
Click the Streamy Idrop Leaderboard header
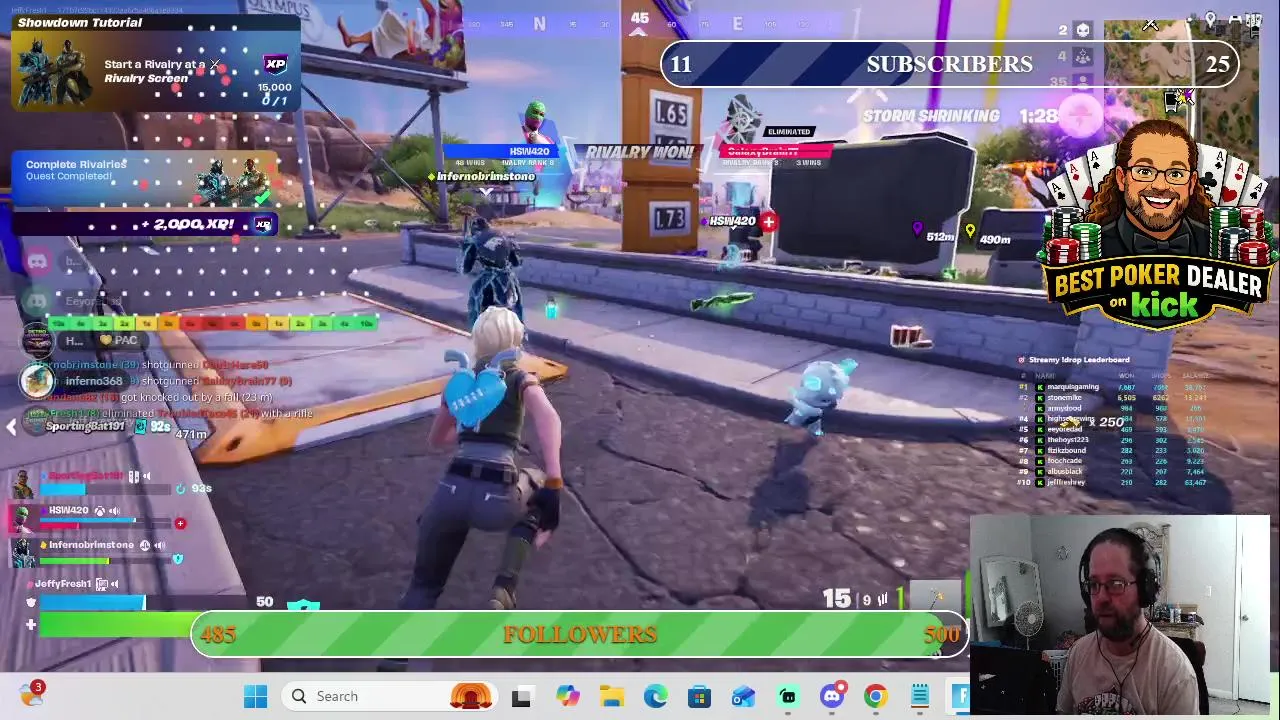pos(1079,360)
